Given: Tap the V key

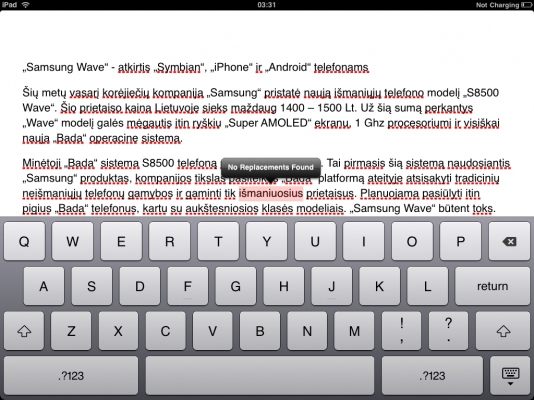Looking at the screenshot, I should (x=213, y=331).
